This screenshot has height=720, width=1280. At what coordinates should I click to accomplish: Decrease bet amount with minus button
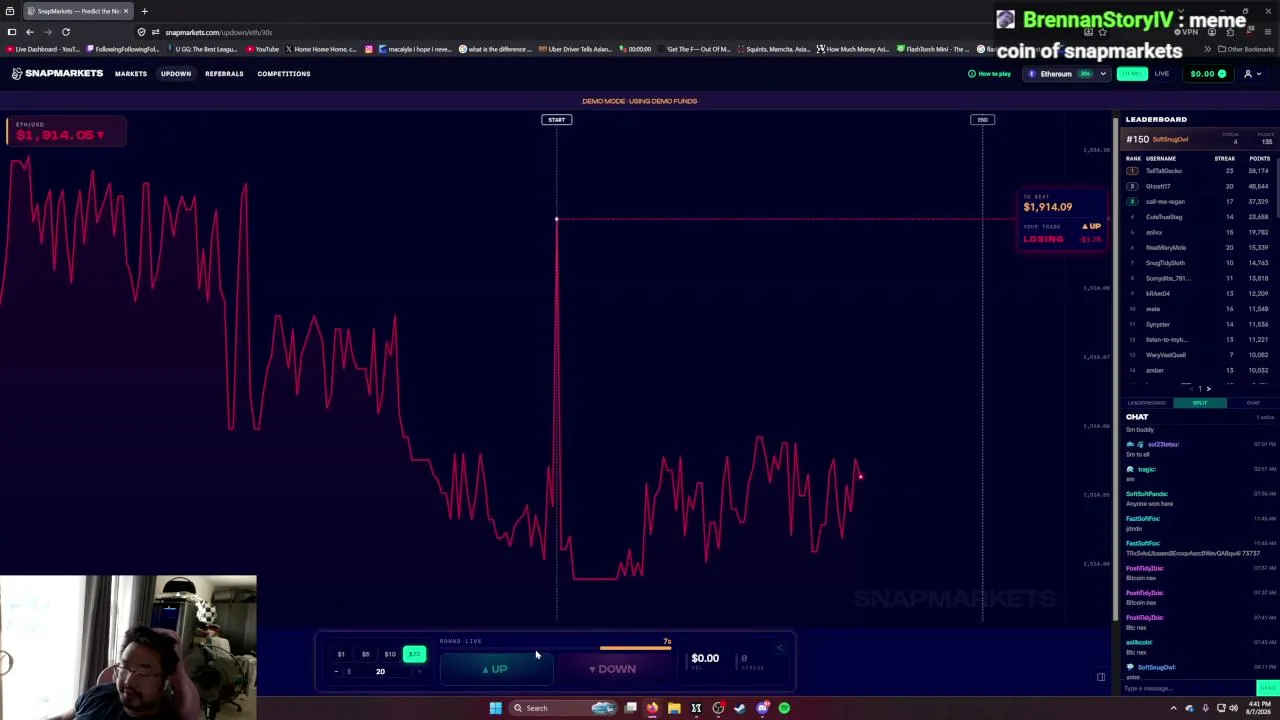coord(336,671)
